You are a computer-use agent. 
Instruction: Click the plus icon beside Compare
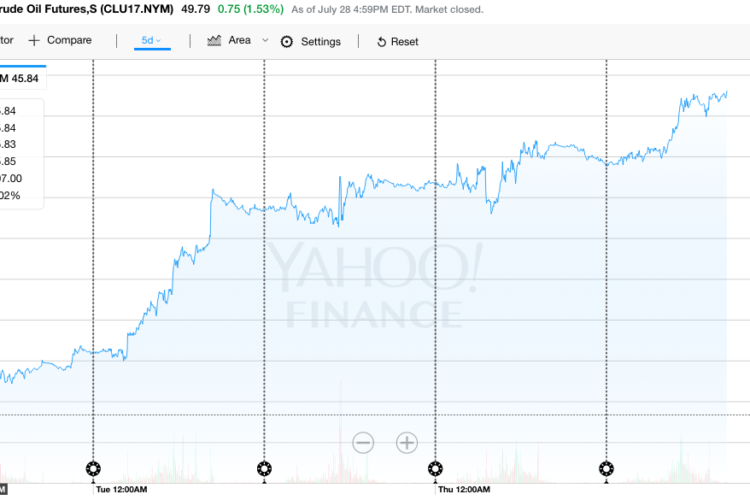(34, 41)
